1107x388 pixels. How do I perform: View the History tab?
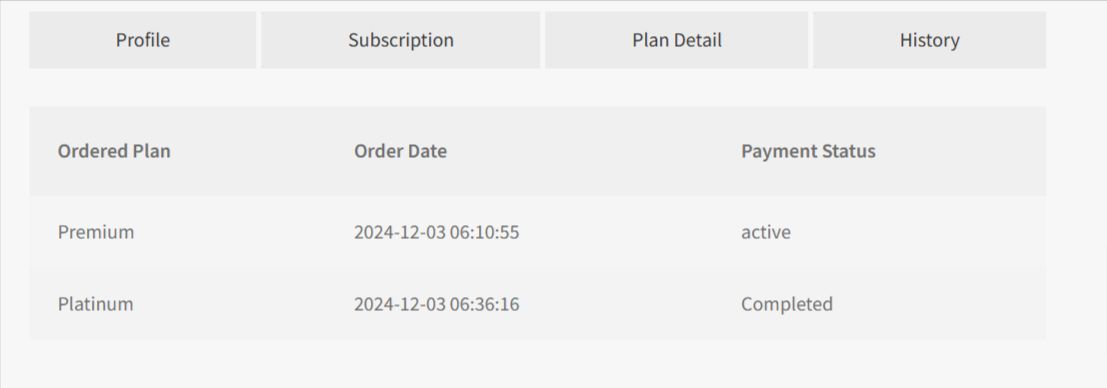[x=929, y=40]
